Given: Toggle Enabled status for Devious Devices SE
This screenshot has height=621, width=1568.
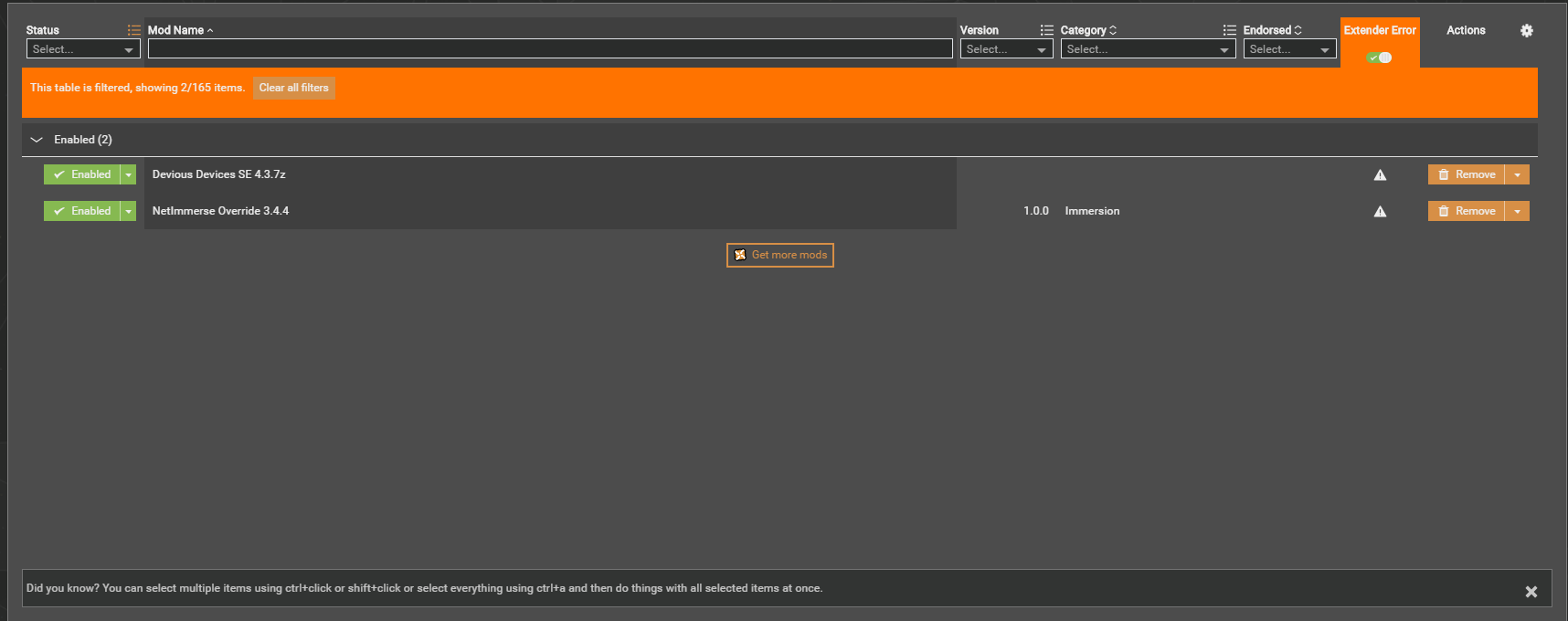Looking at the screenshot, I should 82,174.
